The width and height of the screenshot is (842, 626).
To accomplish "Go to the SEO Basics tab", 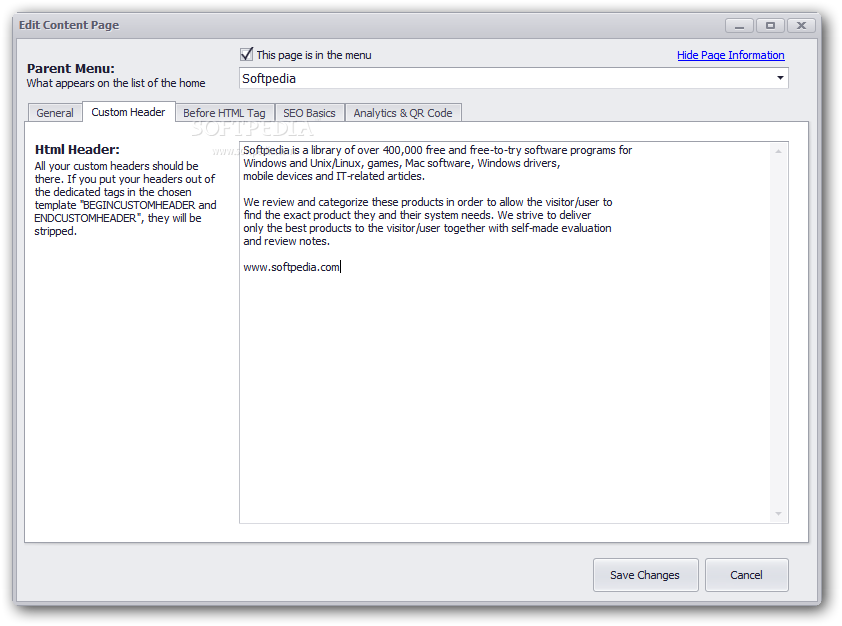I will [309, 113].
